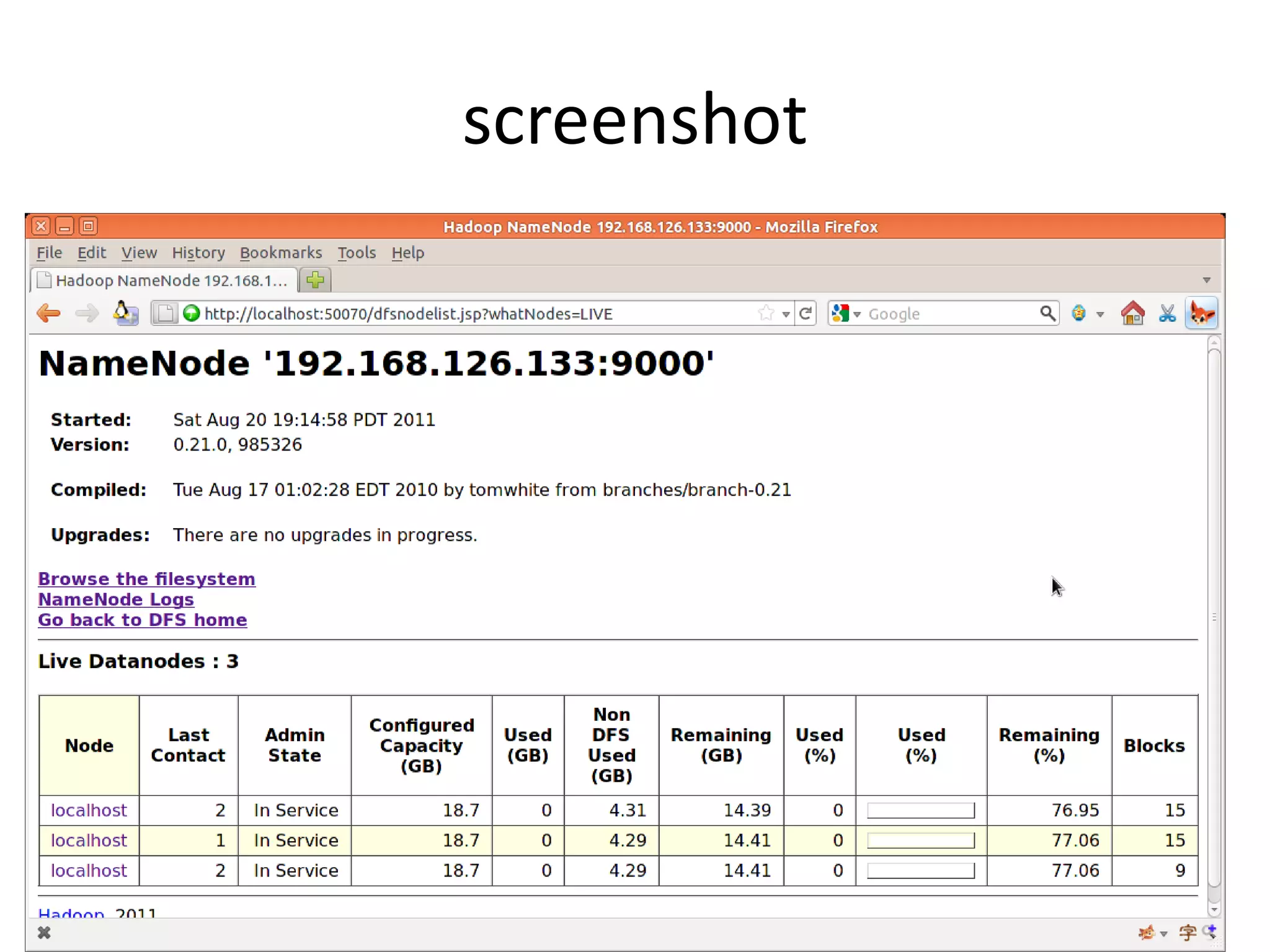Viewport: 1270px width, 952px height.
Task: Open the View menu
Action: click(x=139, y=253)
